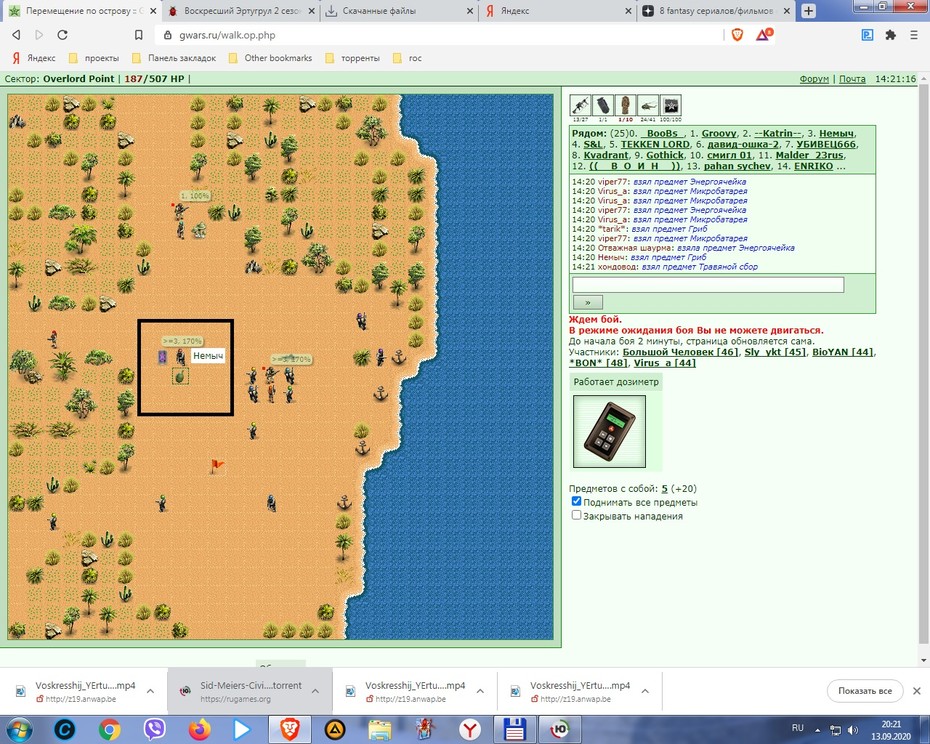This screenshot has width=930, height=744.
Task: Open participant 'Sly_ykt [45]' link
Action: coord(775,352)
